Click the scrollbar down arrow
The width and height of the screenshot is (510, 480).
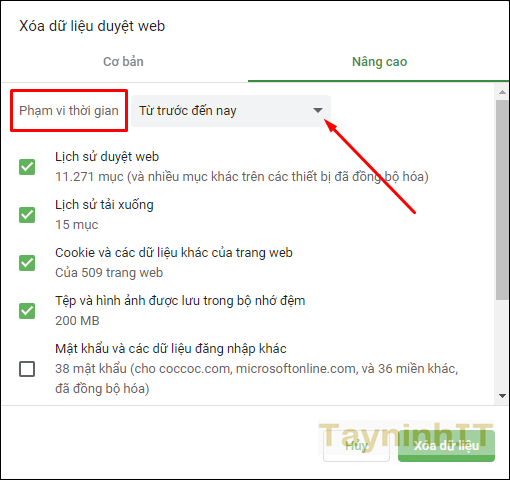click(502, 396)
